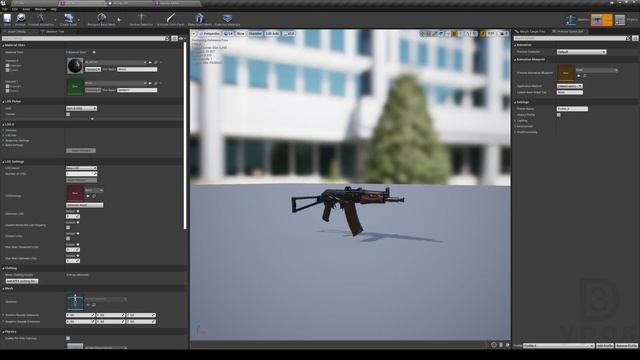Click Element 0 material sphere thumbnail
The width and height of the screenshot is (640, 360).
(75, 66)
